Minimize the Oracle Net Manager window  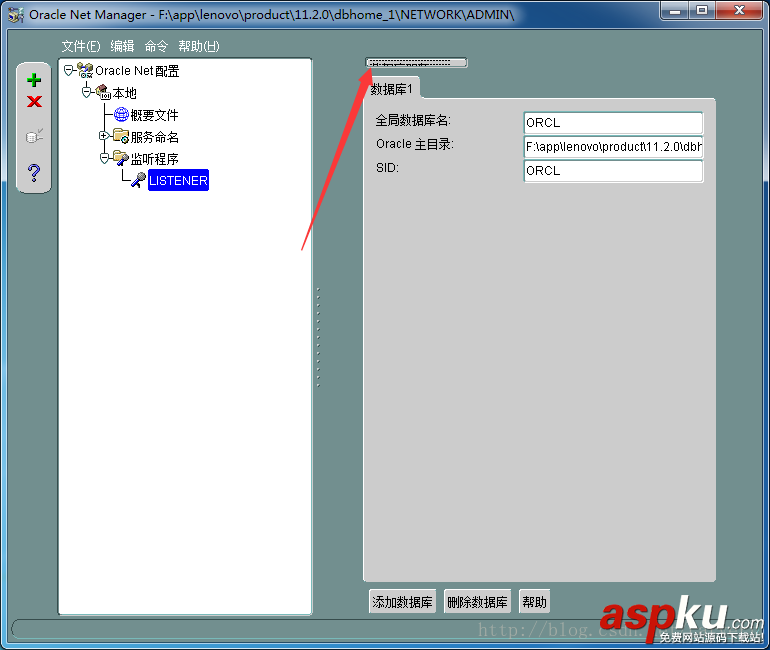pyautogui.click(x=675, y=10)
